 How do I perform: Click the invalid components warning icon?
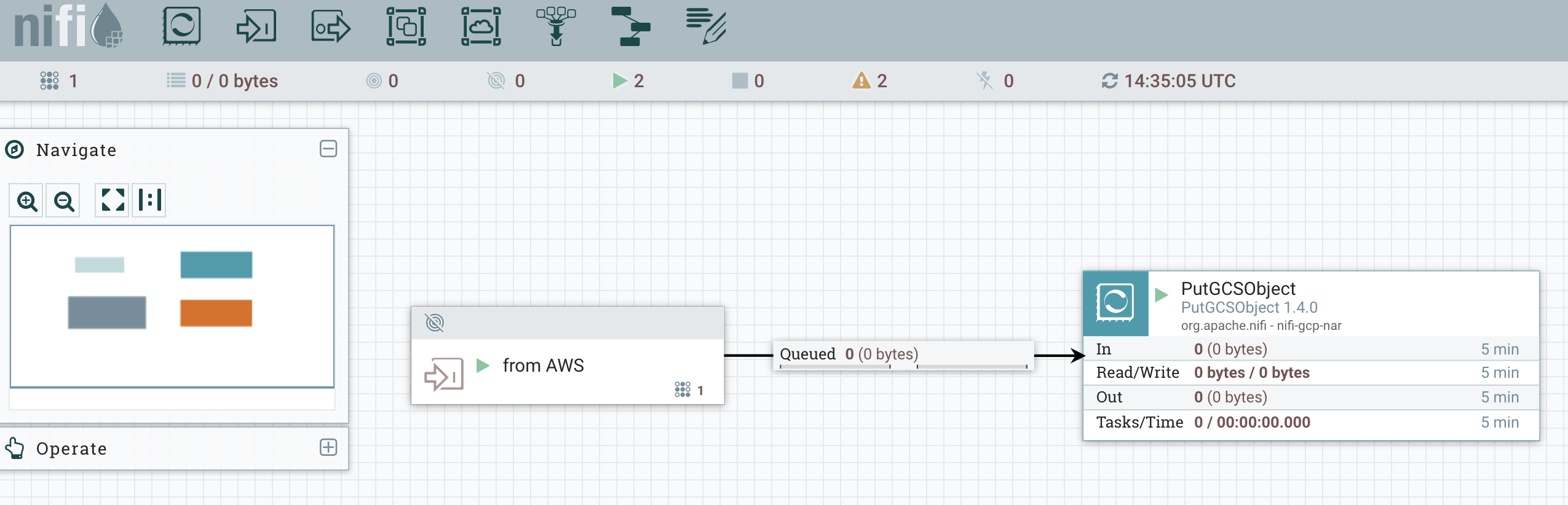(861, 80)
